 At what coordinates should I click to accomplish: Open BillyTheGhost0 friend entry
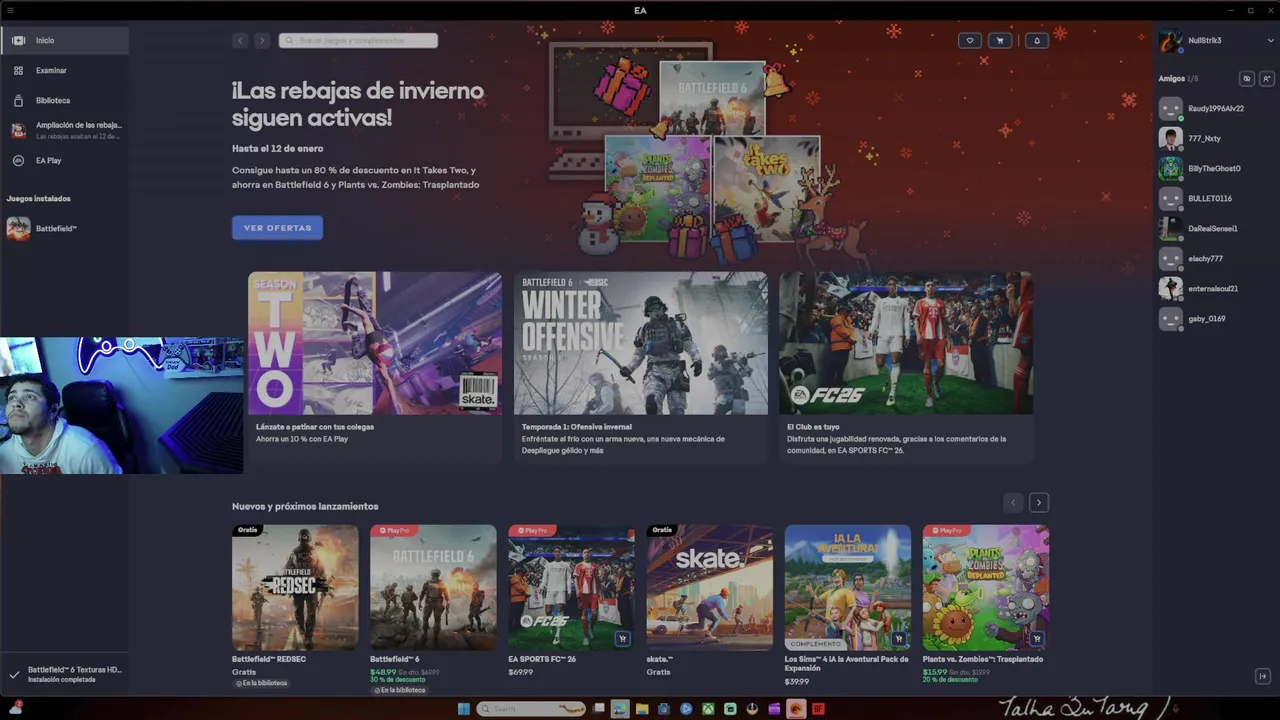(1215, 168)
